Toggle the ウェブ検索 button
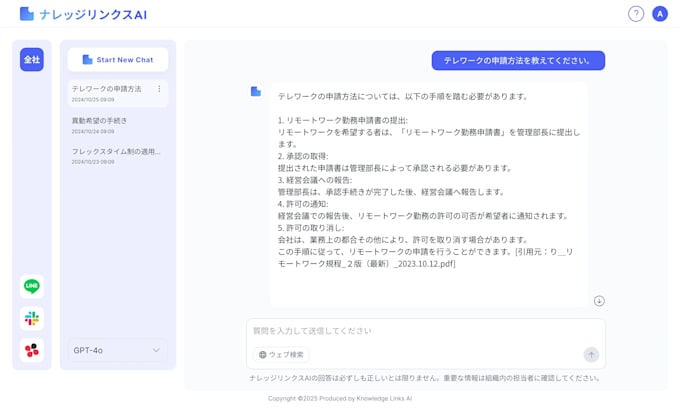This screenshot has height=409, width=680. point(281,354)
